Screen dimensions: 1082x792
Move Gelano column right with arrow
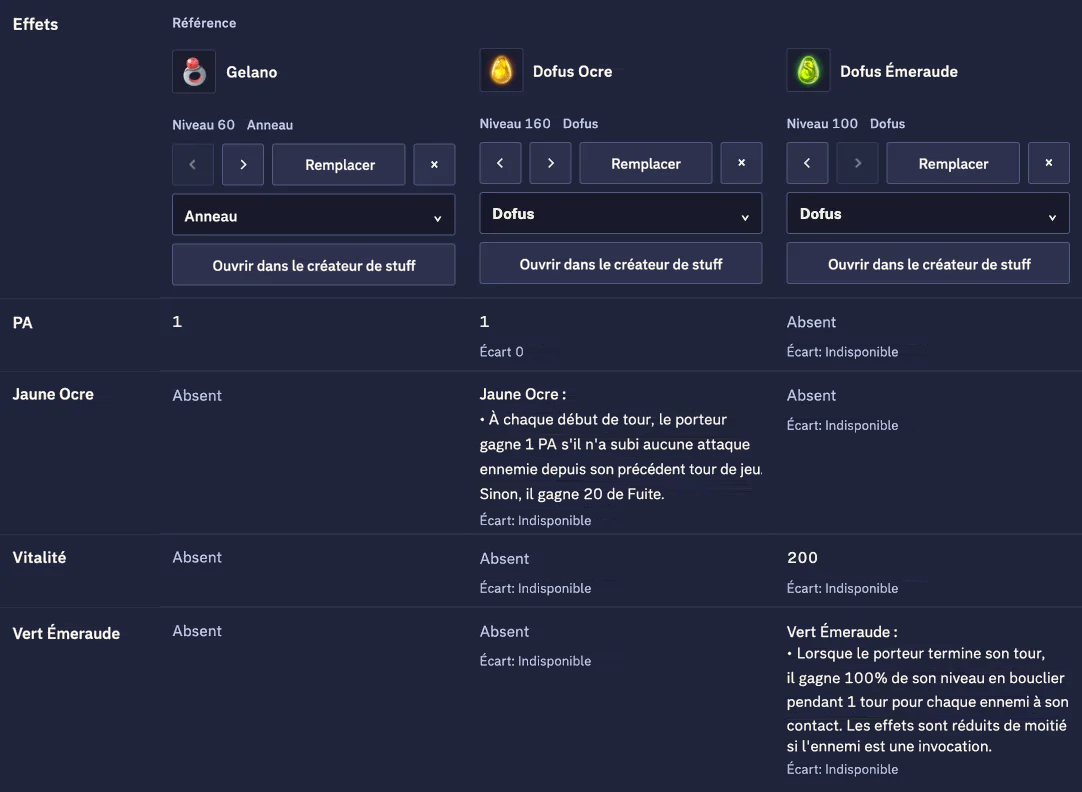coord(243,164)
